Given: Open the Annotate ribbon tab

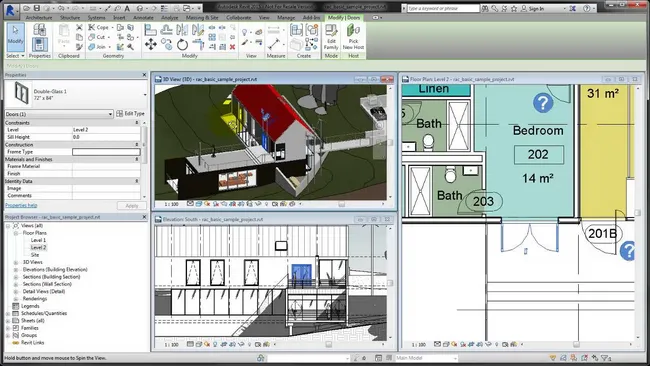Looking at the screenshot, I should pos(143,18).
